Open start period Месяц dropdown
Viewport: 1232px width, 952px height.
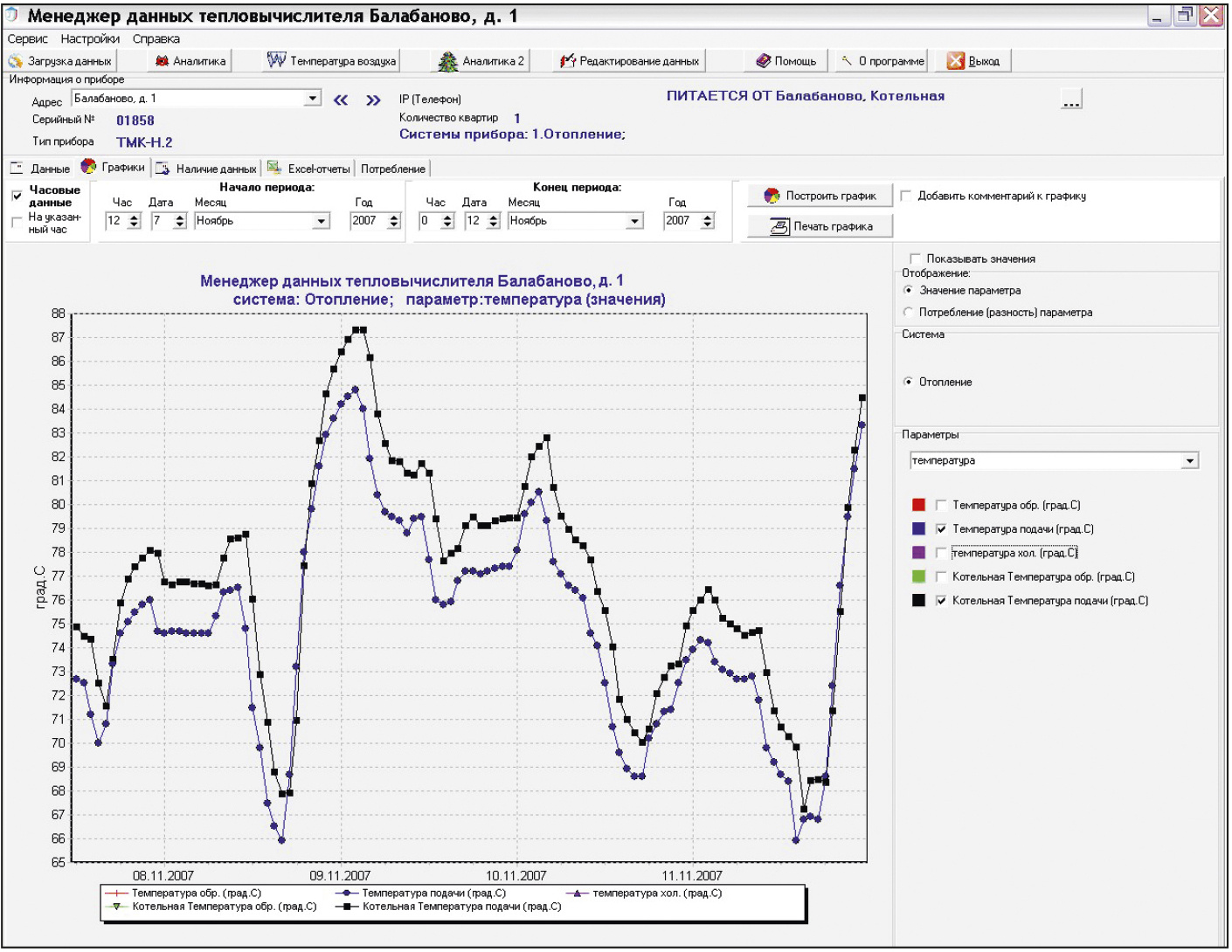tap(322, 221)
